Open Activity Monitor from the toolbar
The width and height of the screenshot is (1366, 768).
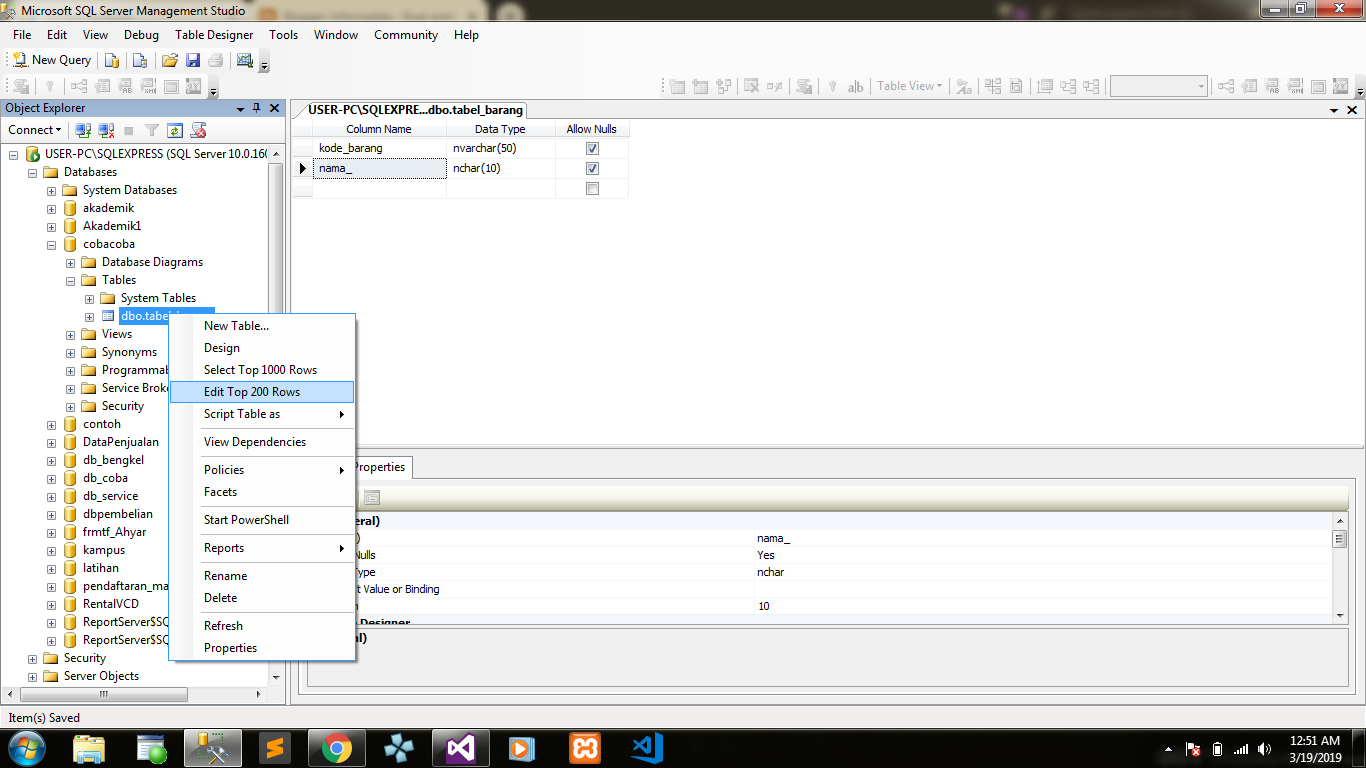pyautogui.click(x=245, y=60)
